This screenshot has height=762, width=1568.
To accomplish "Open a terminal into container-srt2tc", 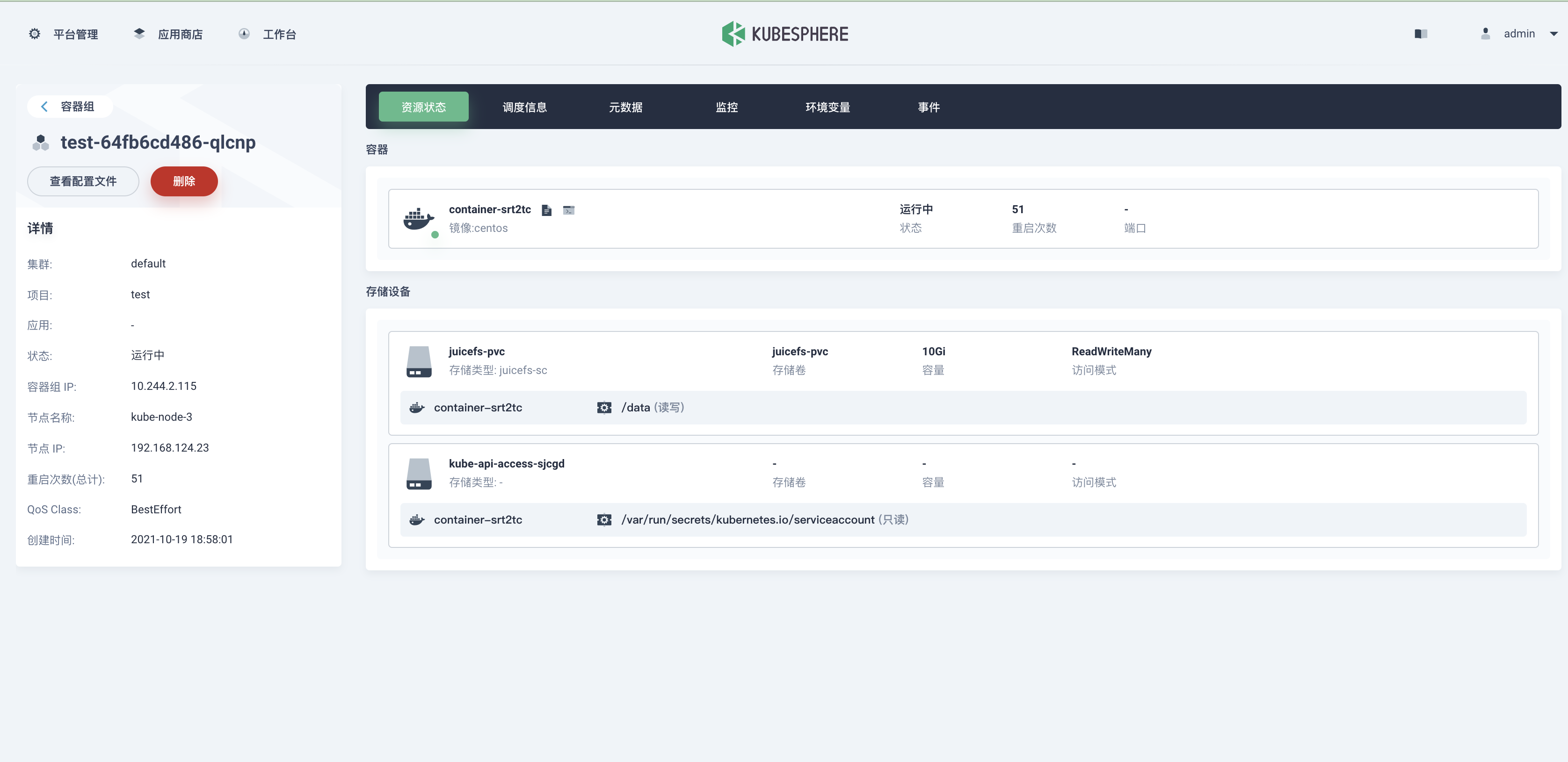I will [x=569, y=210].
